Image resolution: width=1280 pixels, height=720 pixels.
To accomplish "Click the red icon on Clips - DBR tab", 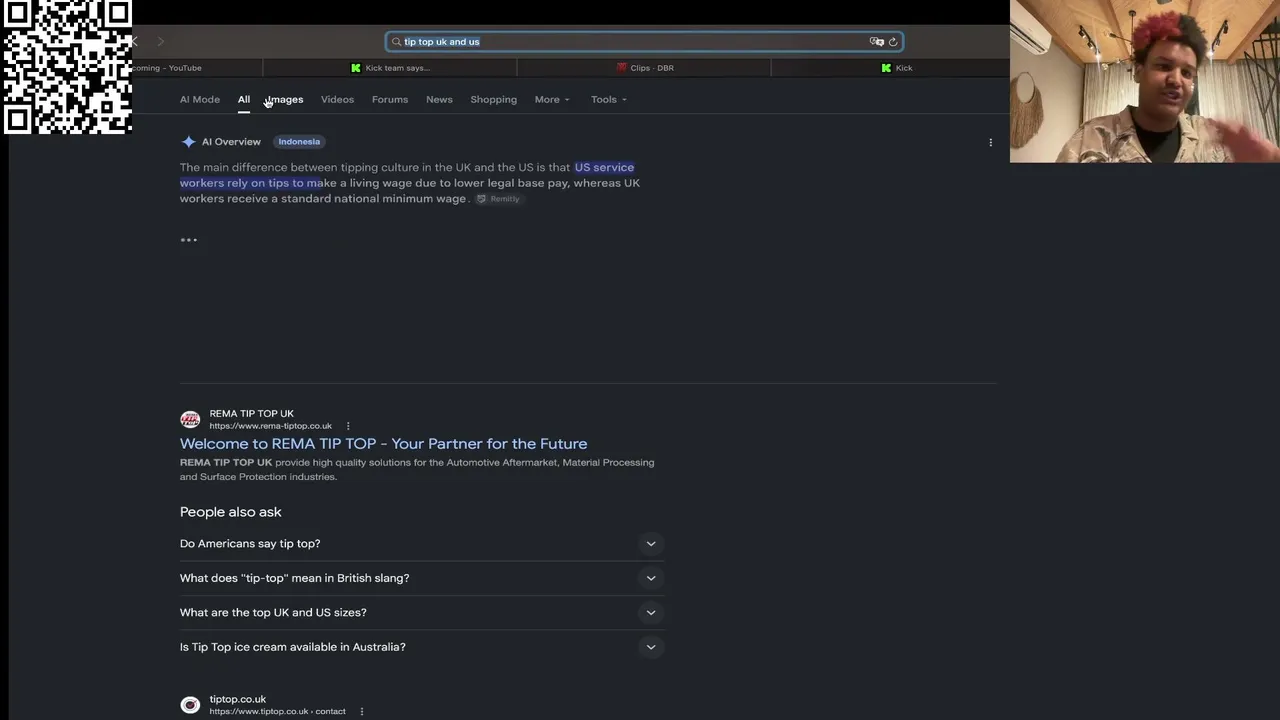I will pyautogui.click(x=621, y=68).
